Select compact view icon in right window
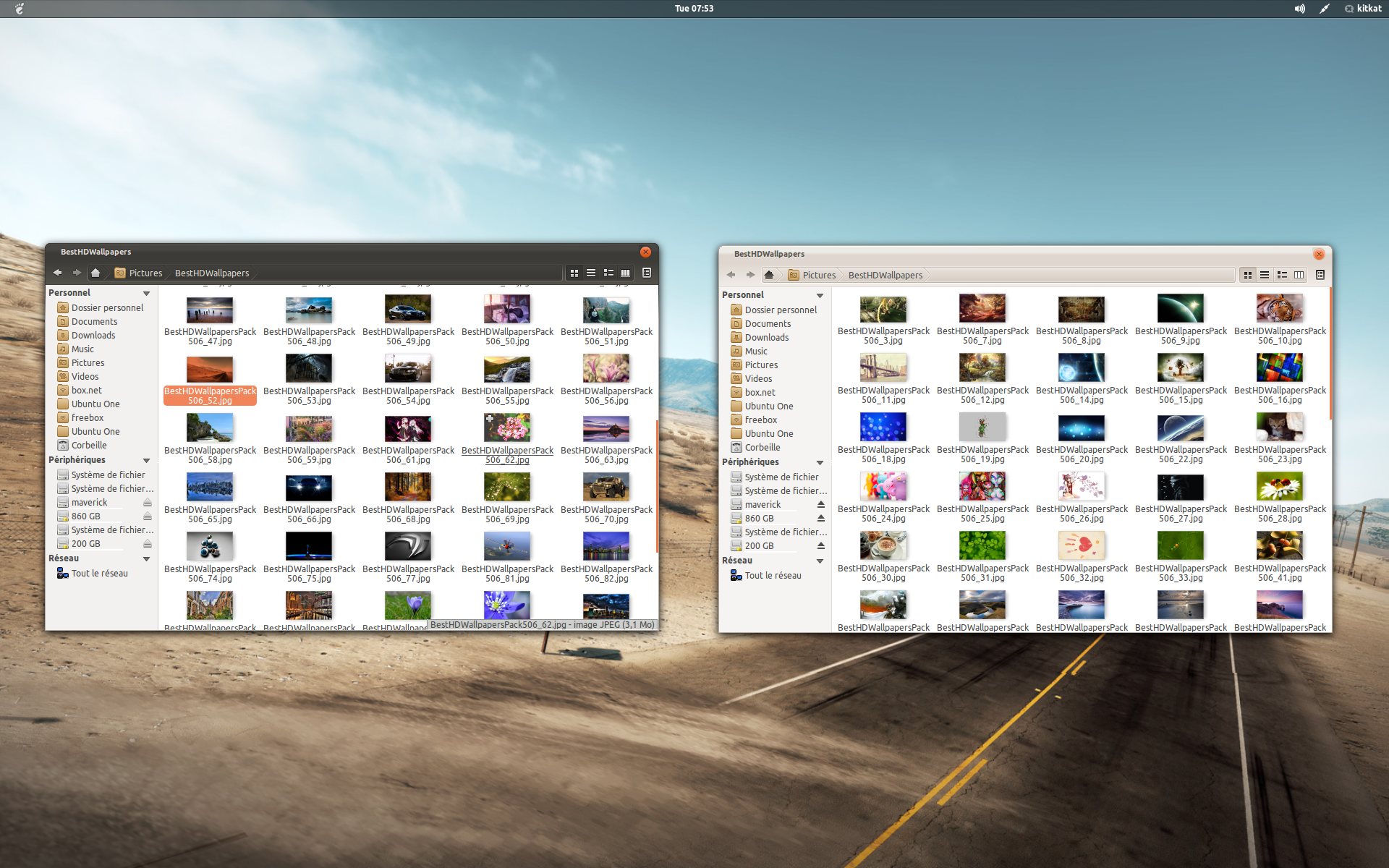Viewport: 1389px width, 868px height. (x=1281, y=274)
